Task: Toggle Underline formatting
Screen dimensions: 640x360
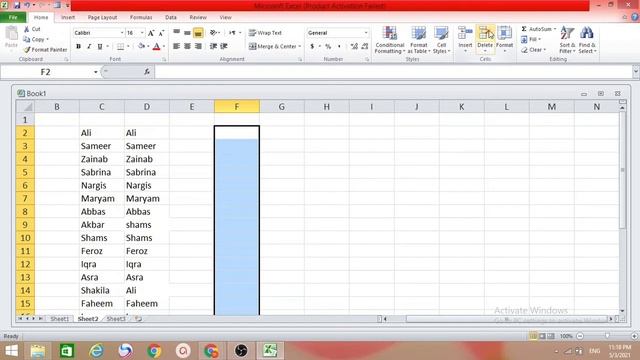Action: 100,47
